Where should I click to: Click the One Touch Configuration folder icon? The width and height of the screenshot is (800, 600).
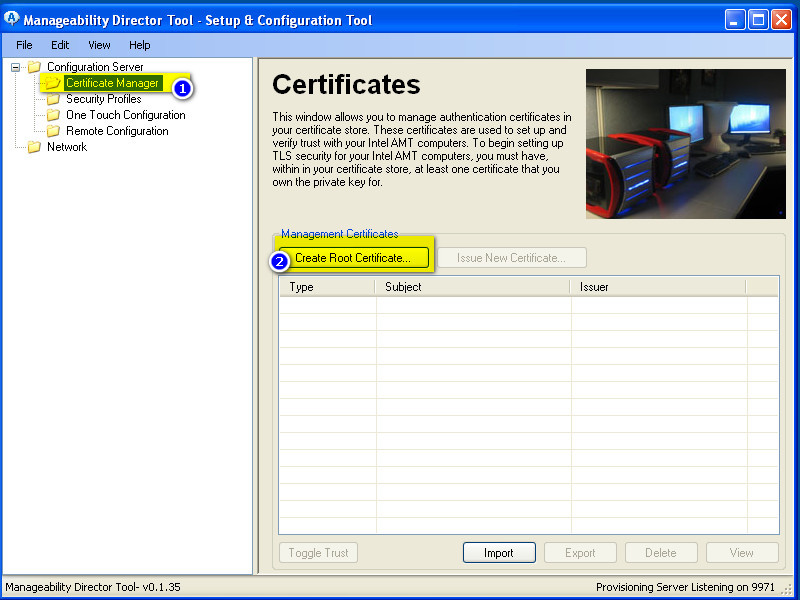53,115
